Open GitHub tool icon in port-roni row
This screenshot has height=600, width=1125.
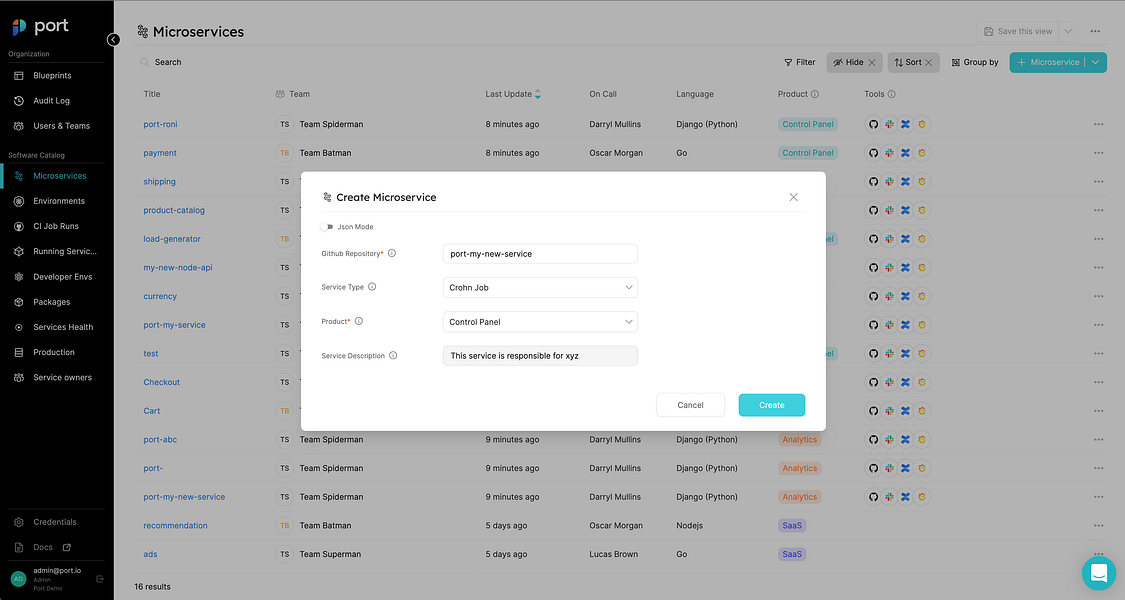(x=873, y=124)
